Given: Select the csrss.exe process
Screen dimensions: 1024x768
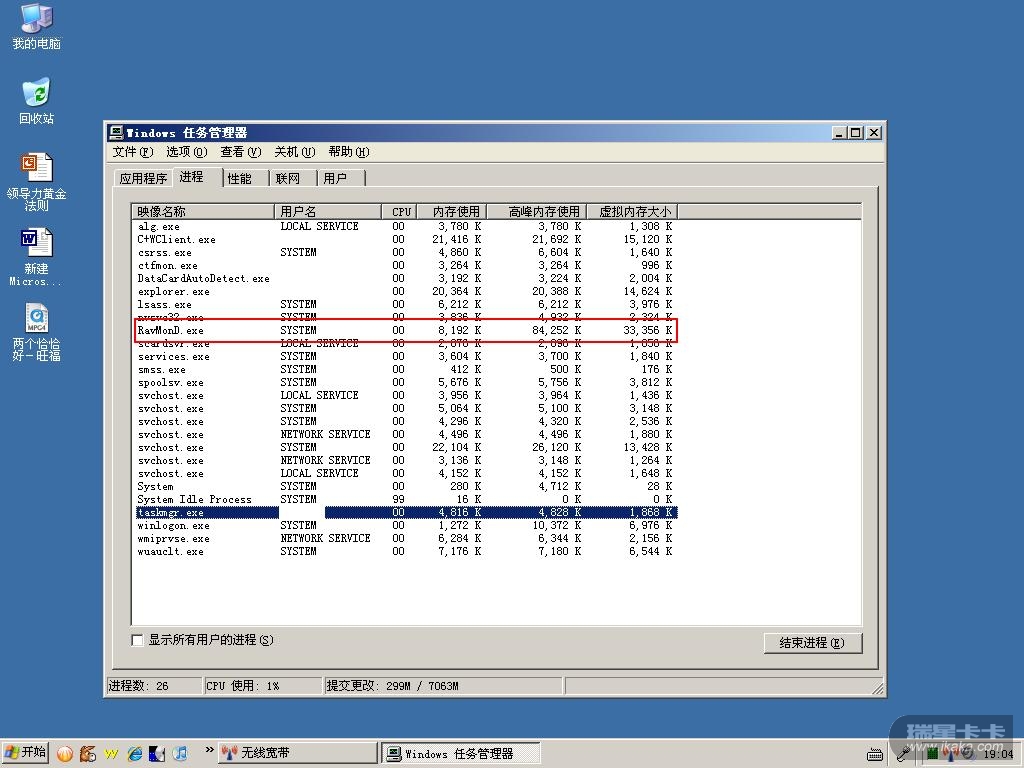Looking at the screenshot, I should click(x=405, y=252).
